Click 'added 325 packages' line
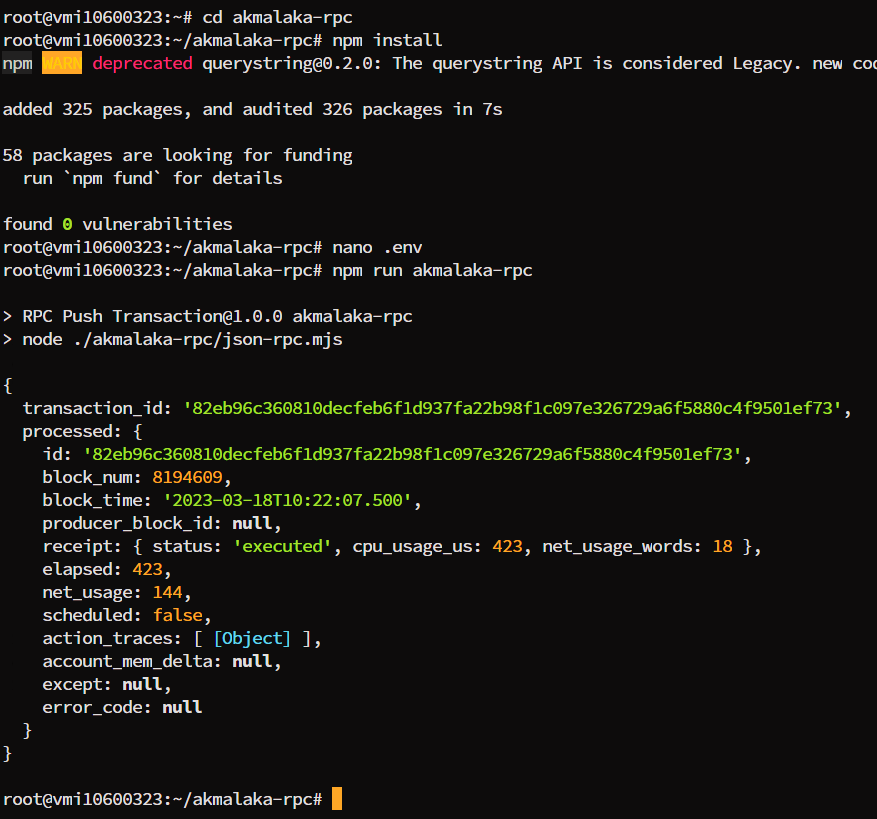 click(x=252, y=109)
